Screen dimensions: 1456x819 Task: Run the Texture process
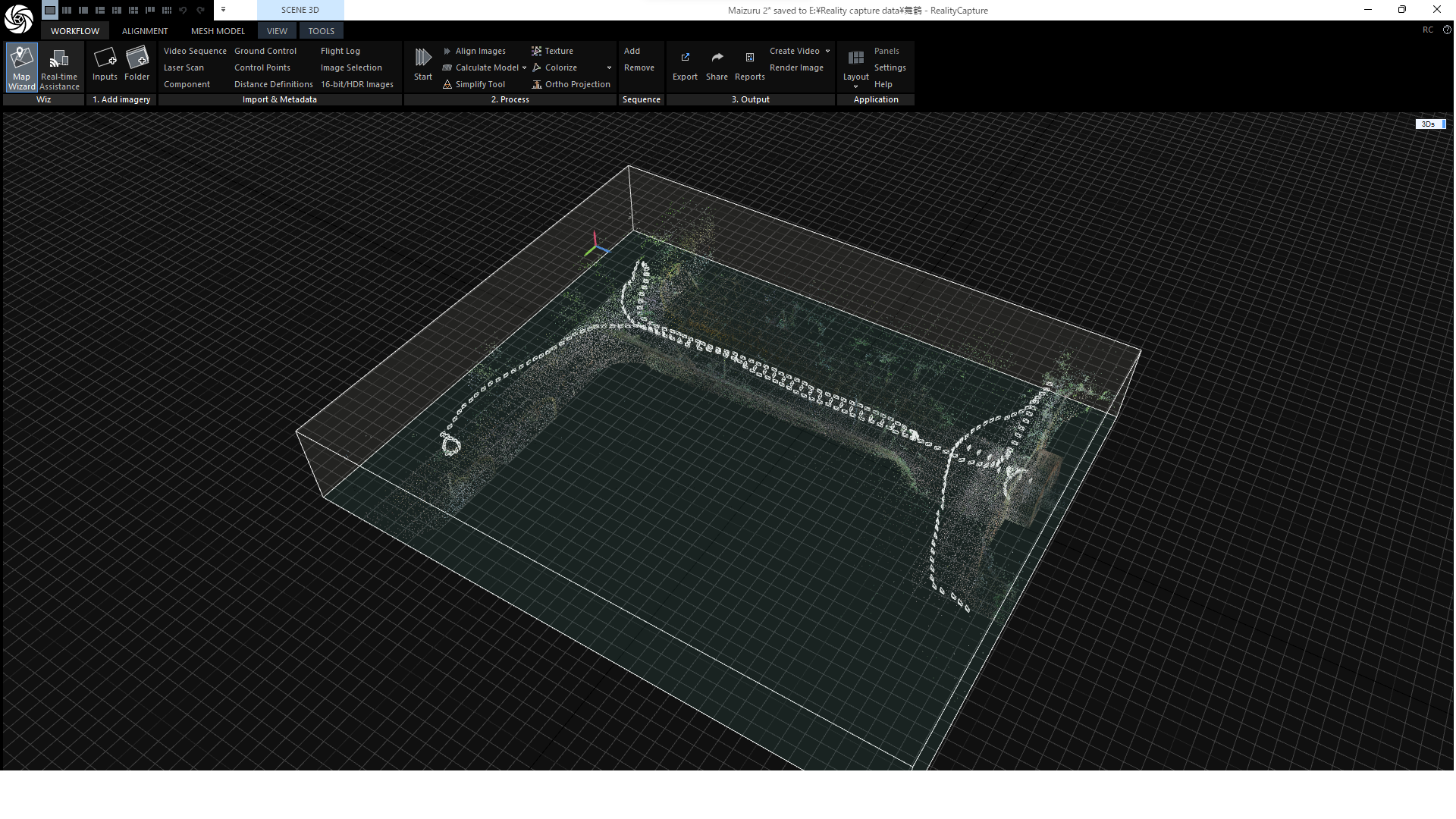(553, 51)
